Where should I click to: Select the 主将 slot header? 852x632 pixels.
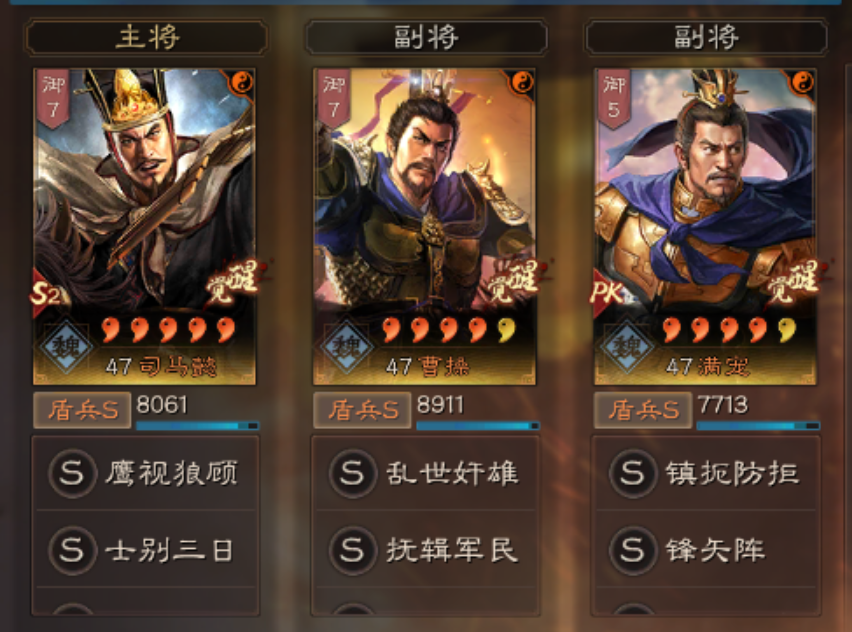(147, 37)
